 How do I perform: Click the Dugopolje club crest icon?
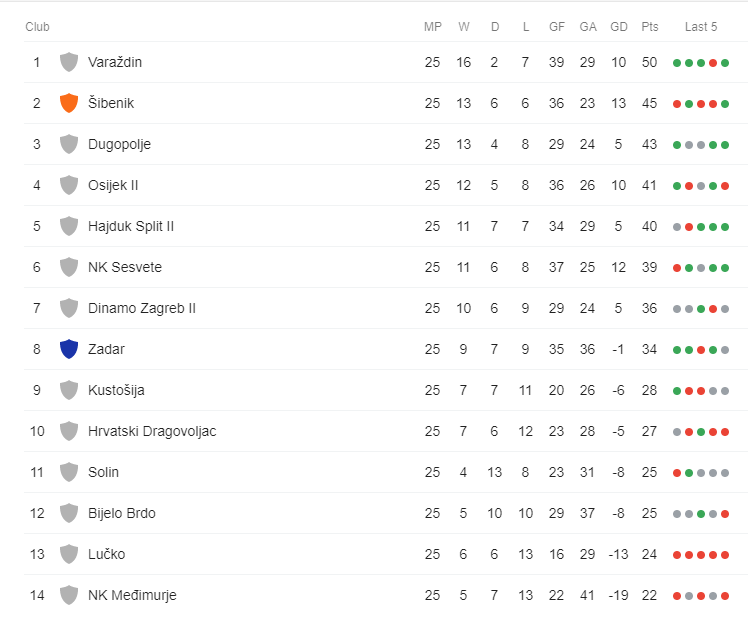point(69,144)
